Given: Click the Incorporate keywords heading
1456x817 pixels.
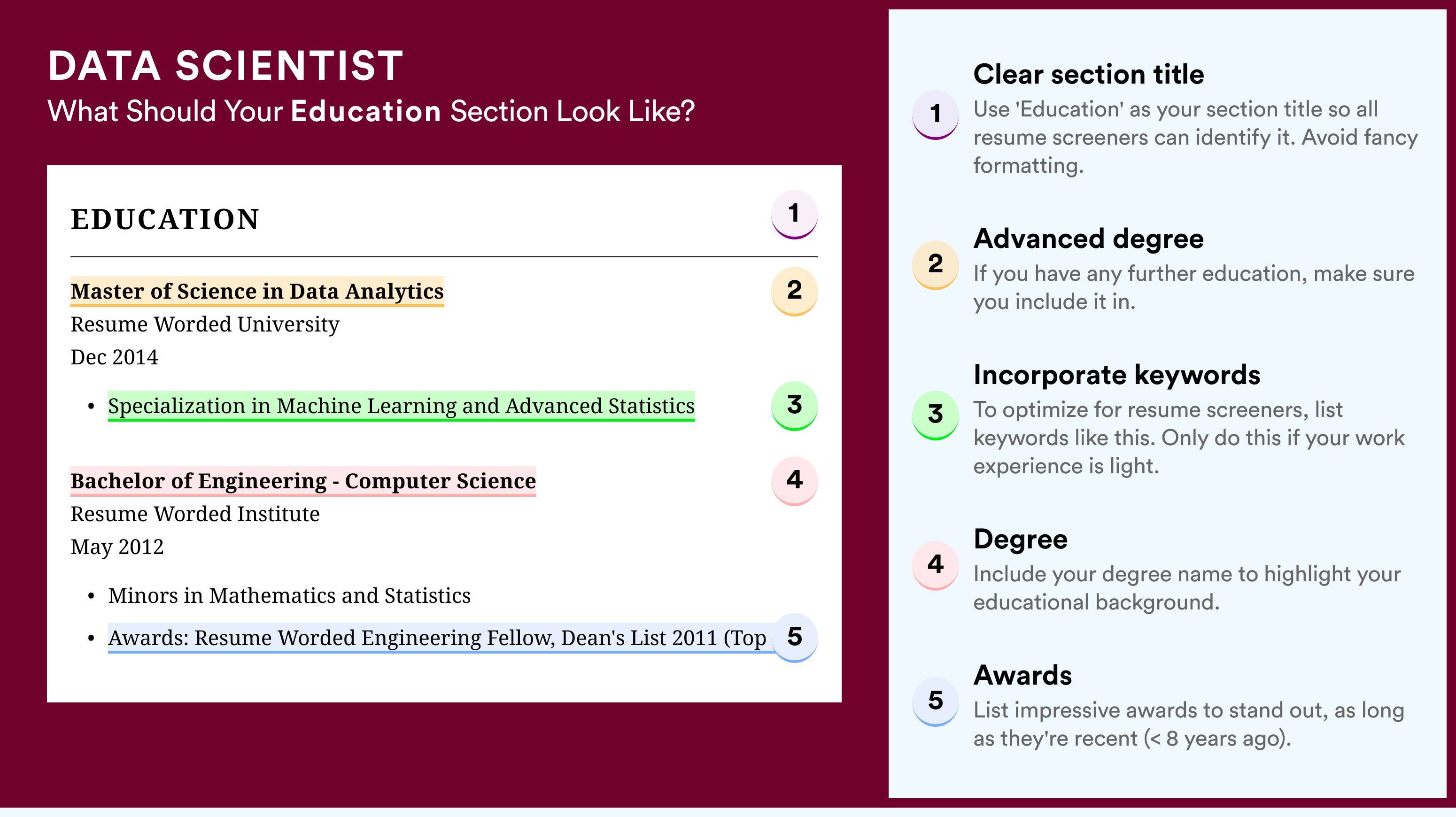Looking at the screenshot, I should [x=1117, y=375].
